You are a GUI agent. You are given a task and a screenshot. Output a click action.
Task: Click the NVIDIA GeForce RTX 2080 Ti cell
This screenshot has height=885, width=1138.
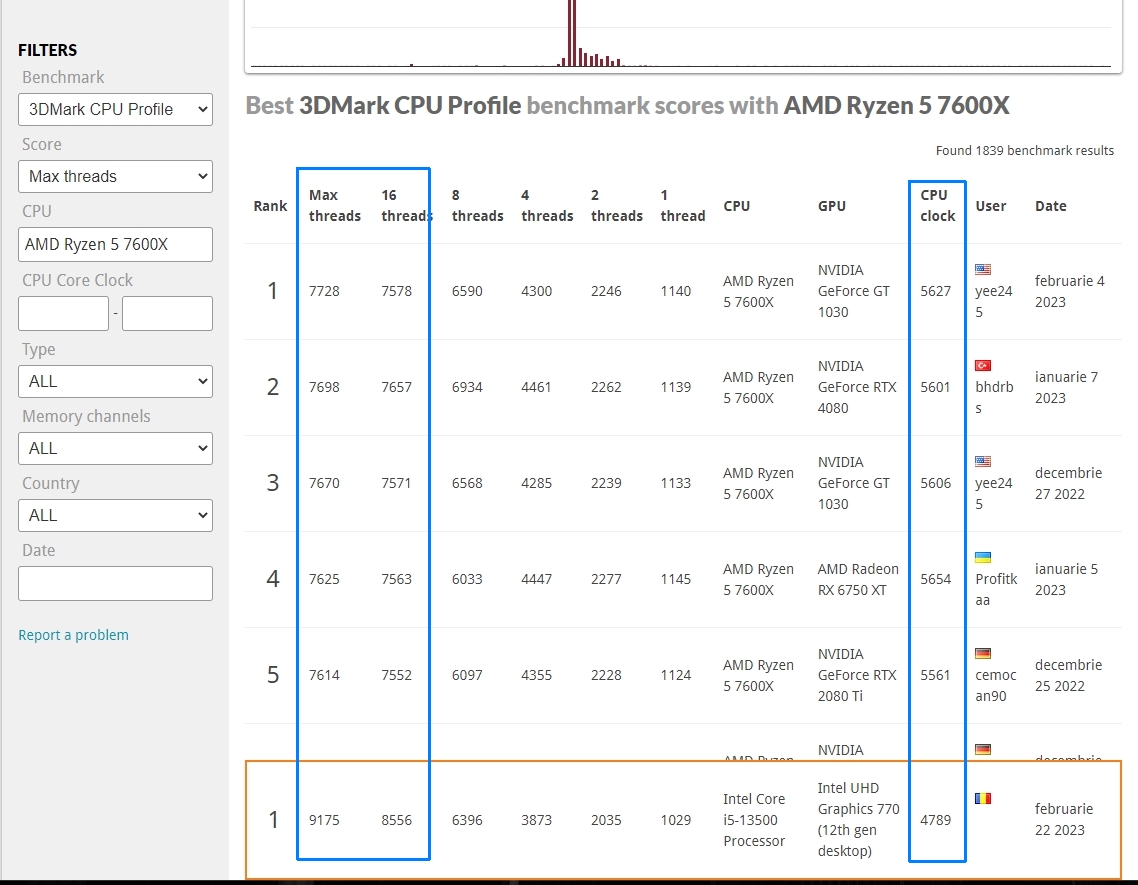pyautogui.click(x=857, y=675)
